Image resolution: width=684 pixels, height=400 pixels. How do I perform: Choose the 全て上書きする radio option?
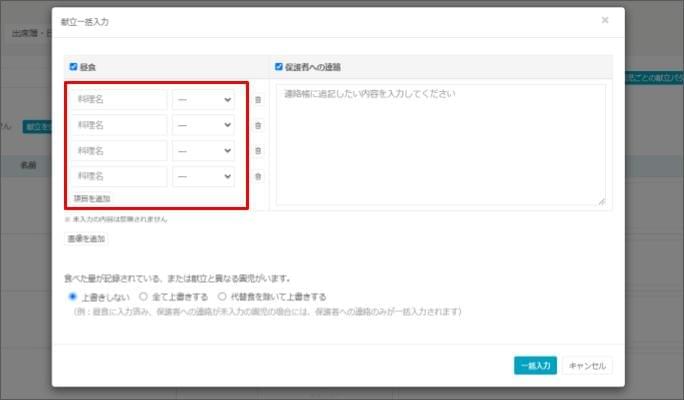pos(143,297)
